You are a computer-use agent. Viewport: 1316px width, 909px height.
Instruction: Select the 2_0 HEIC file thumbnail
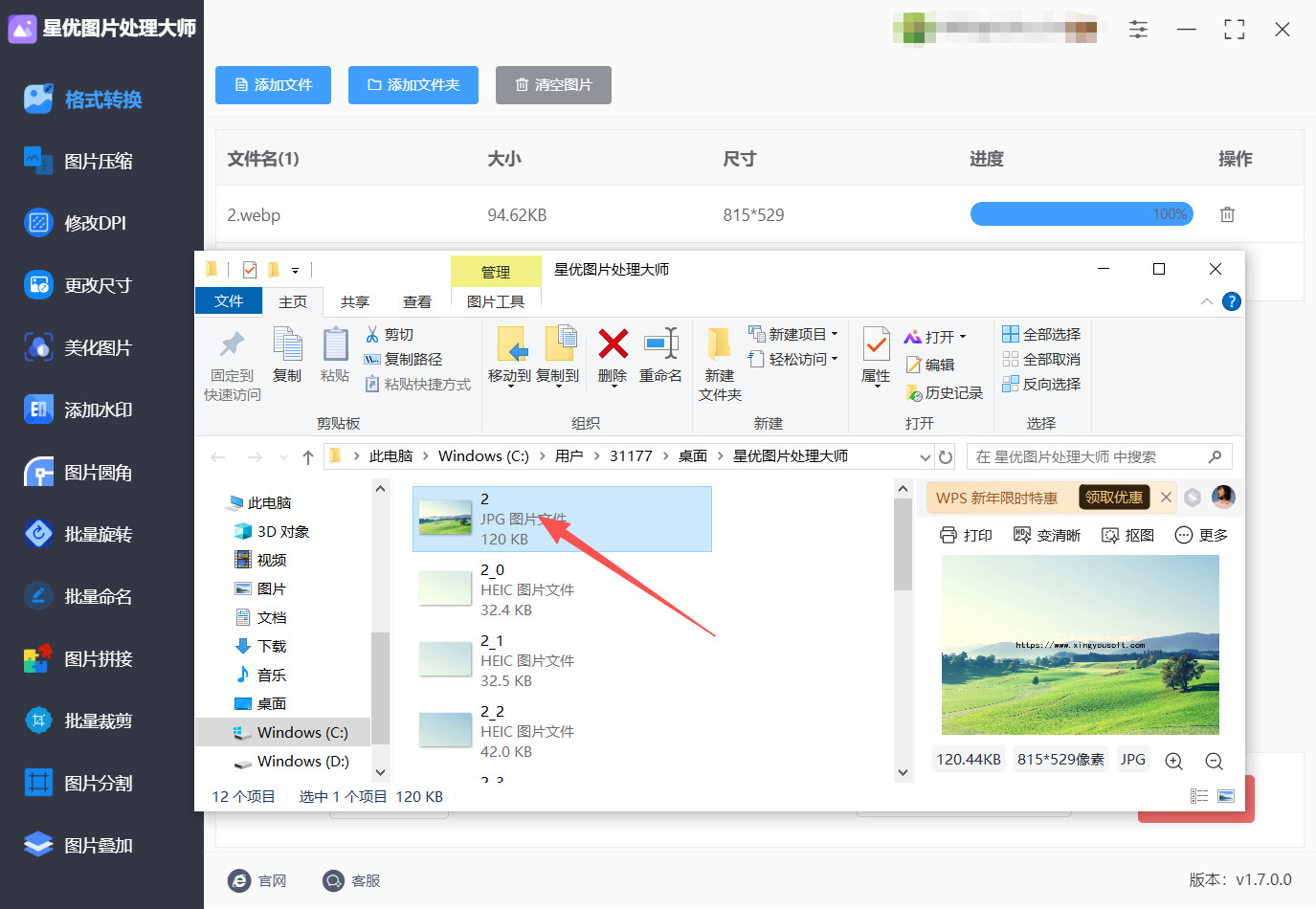(x=445, y=588)
